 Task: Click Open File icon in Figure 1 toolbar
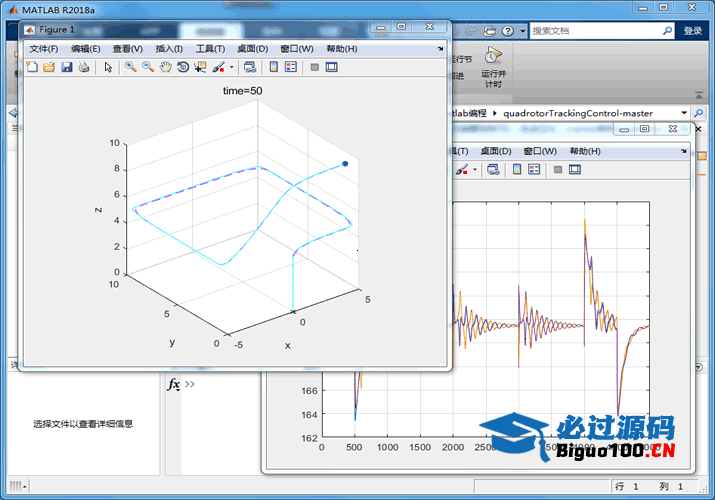(x=48, y=67)
